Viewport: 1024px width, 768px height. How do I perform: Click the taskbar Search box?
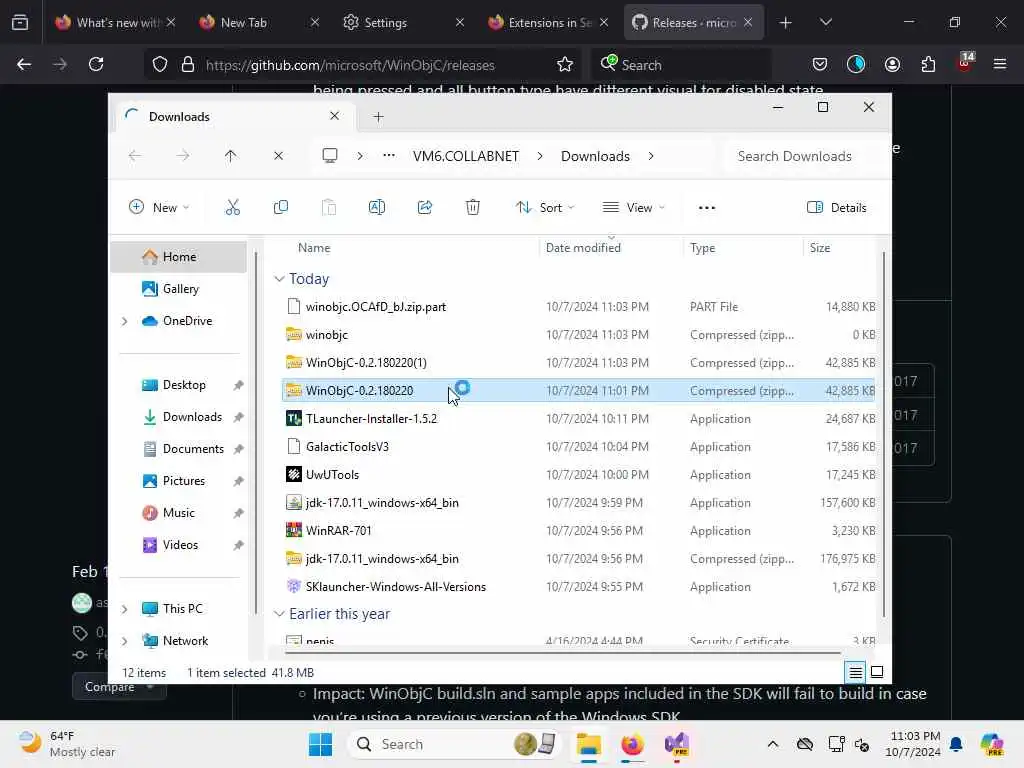point(455,744)
